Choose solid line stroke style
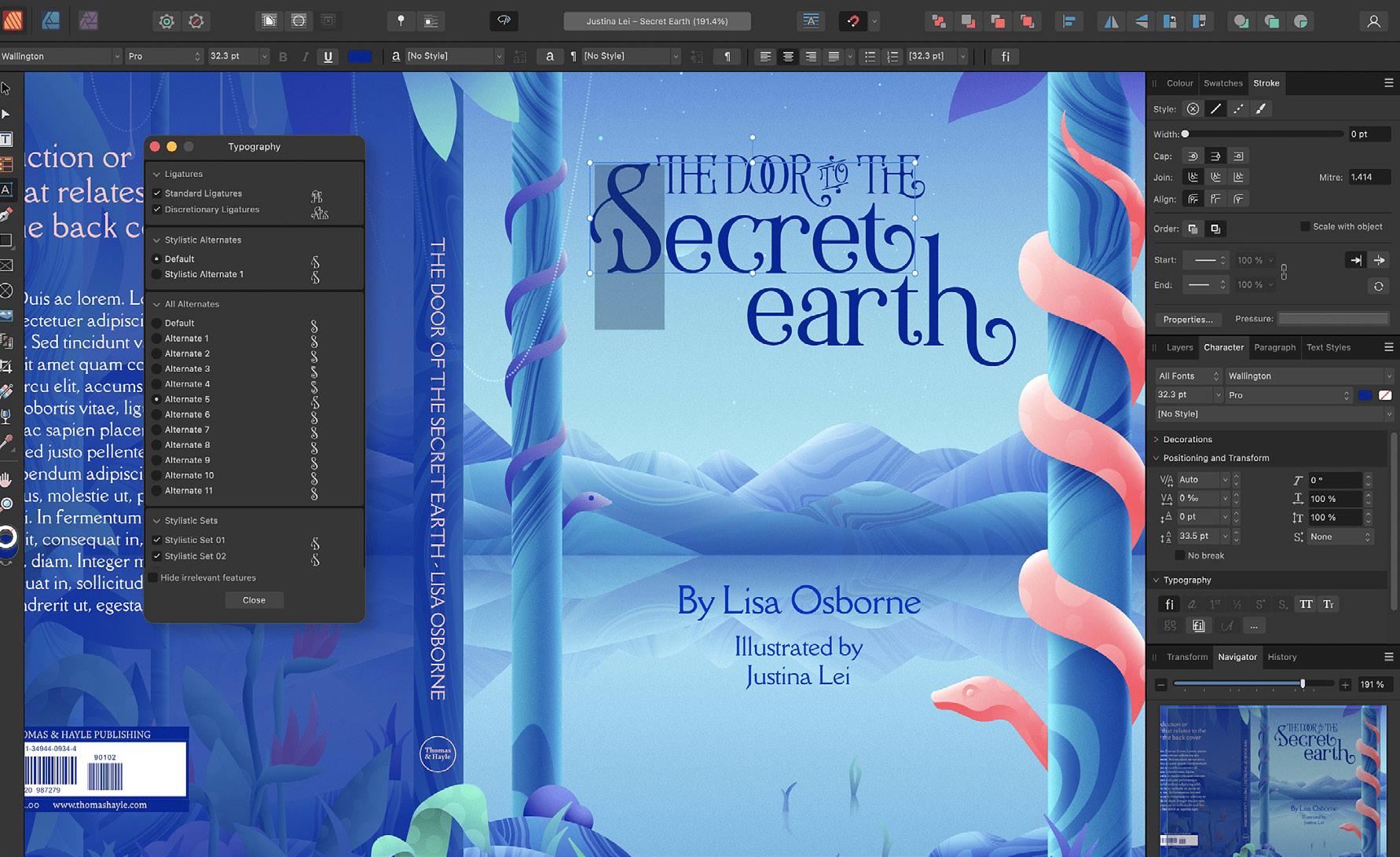This screenshot has width=1400, height=857. [1215, 109]
